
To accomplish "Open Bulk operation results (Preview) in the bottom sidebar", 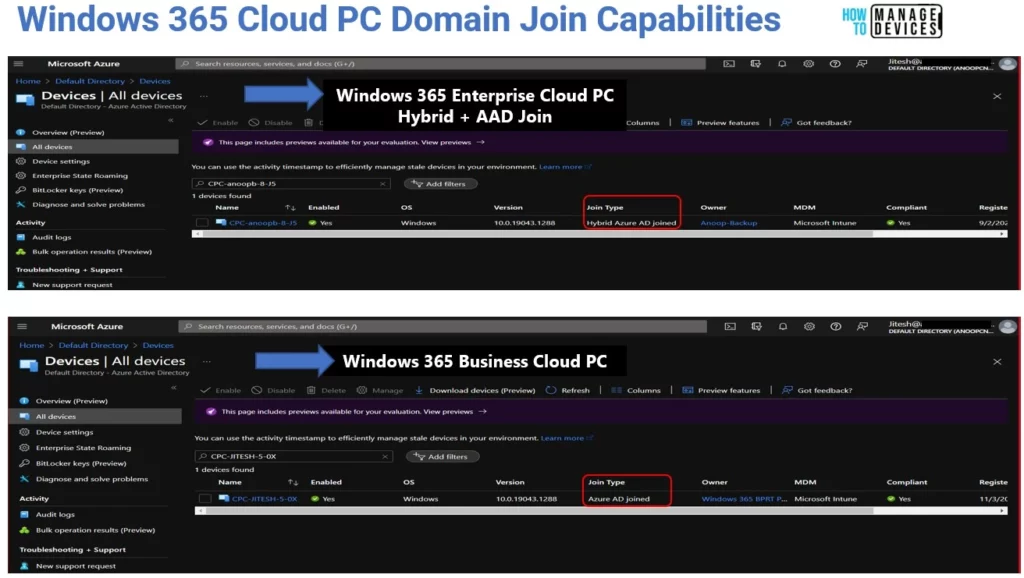I will [95, 530].
